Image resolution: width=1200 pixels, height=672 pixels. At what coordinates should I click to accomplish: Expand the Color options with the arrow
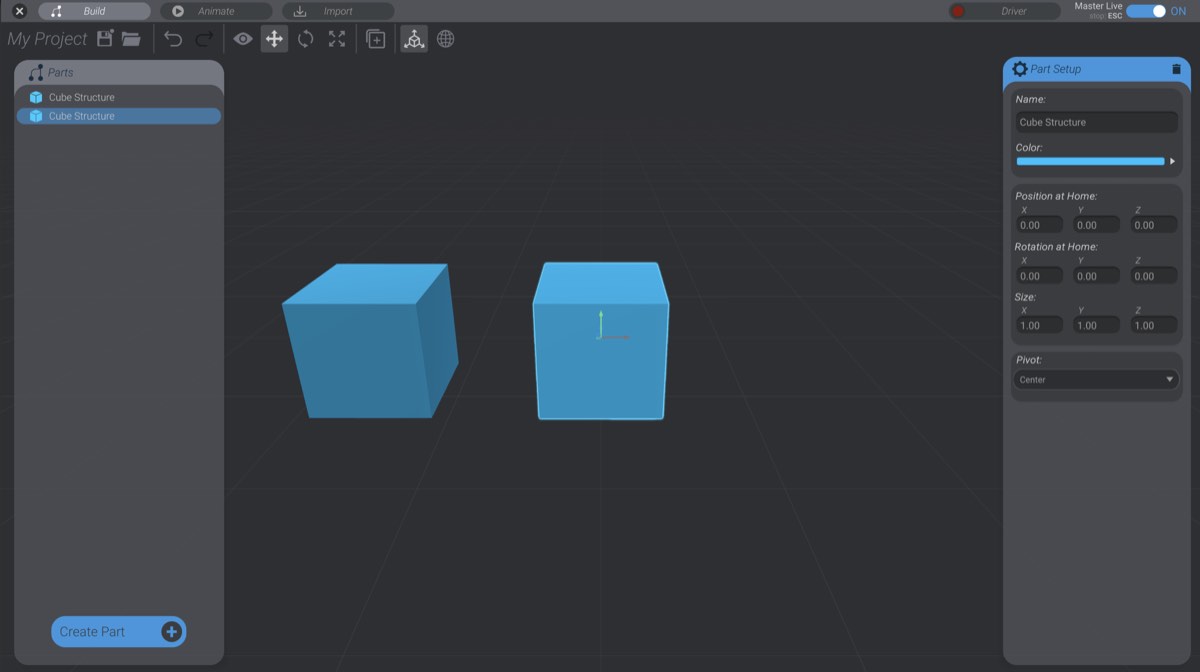point(1172,160)
